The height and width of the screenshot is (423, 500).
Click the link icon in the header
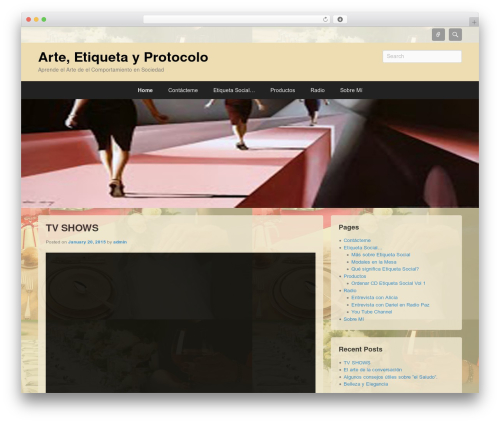[438, 34]
